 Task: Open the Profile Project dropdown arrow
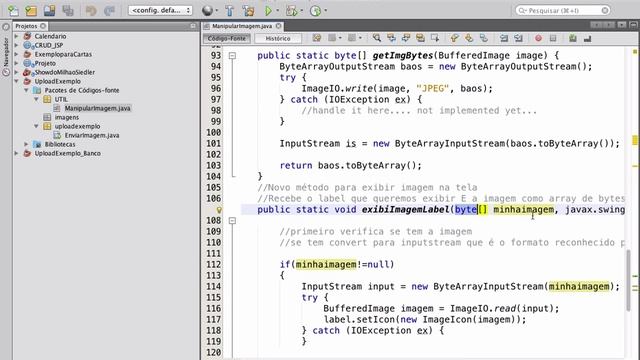click(326, 11)
